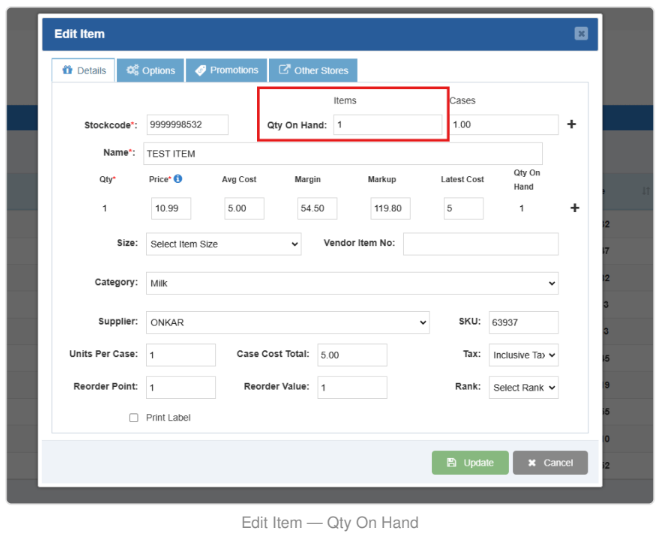Click the plus icon in the price row
The height and width of the screenshot is (536, 662).
[574, 208]
